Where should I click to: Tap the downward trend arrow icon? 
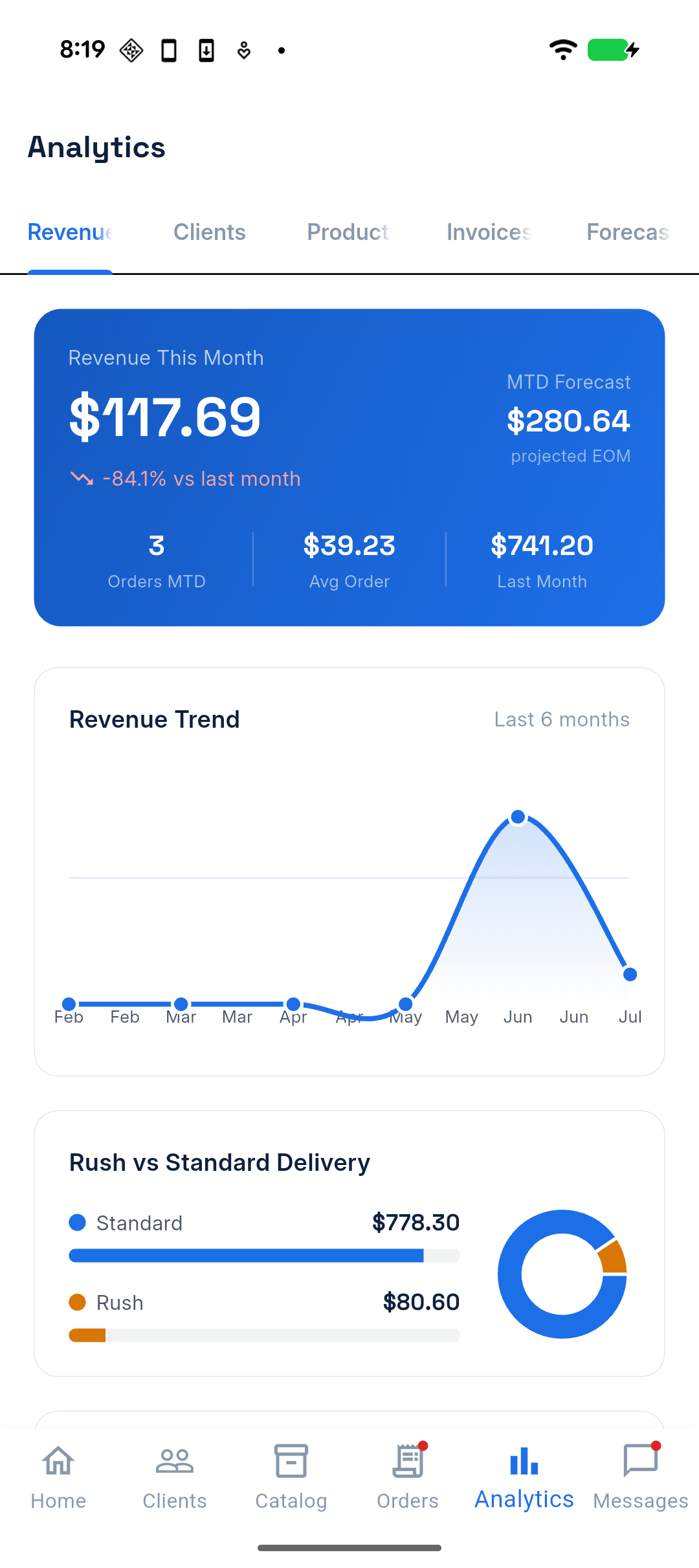pyautogui.click(x=82, y=479)
